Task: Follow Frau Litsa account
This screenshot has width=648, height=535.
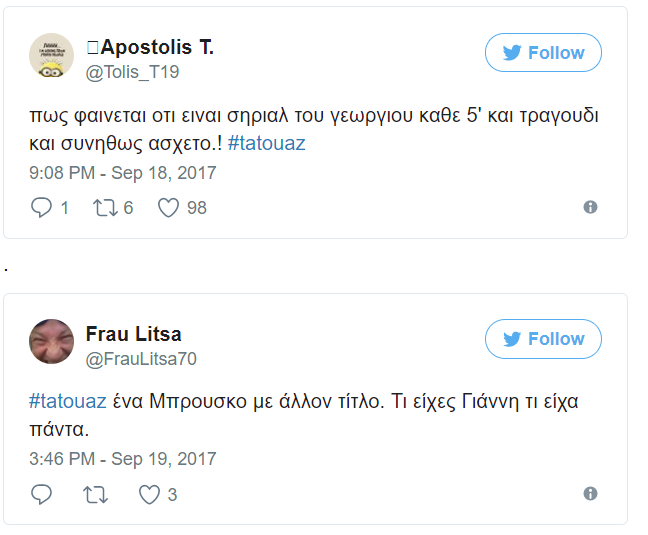Action: 543,339
